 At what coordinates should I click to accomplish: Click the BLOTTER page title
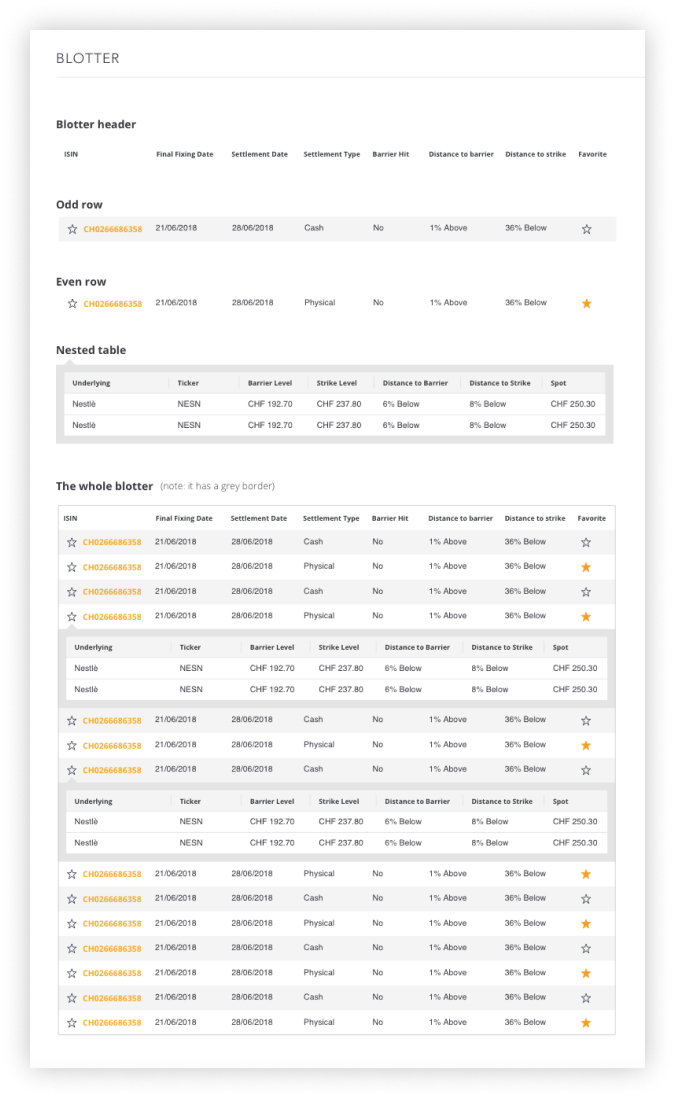(88, 58)
